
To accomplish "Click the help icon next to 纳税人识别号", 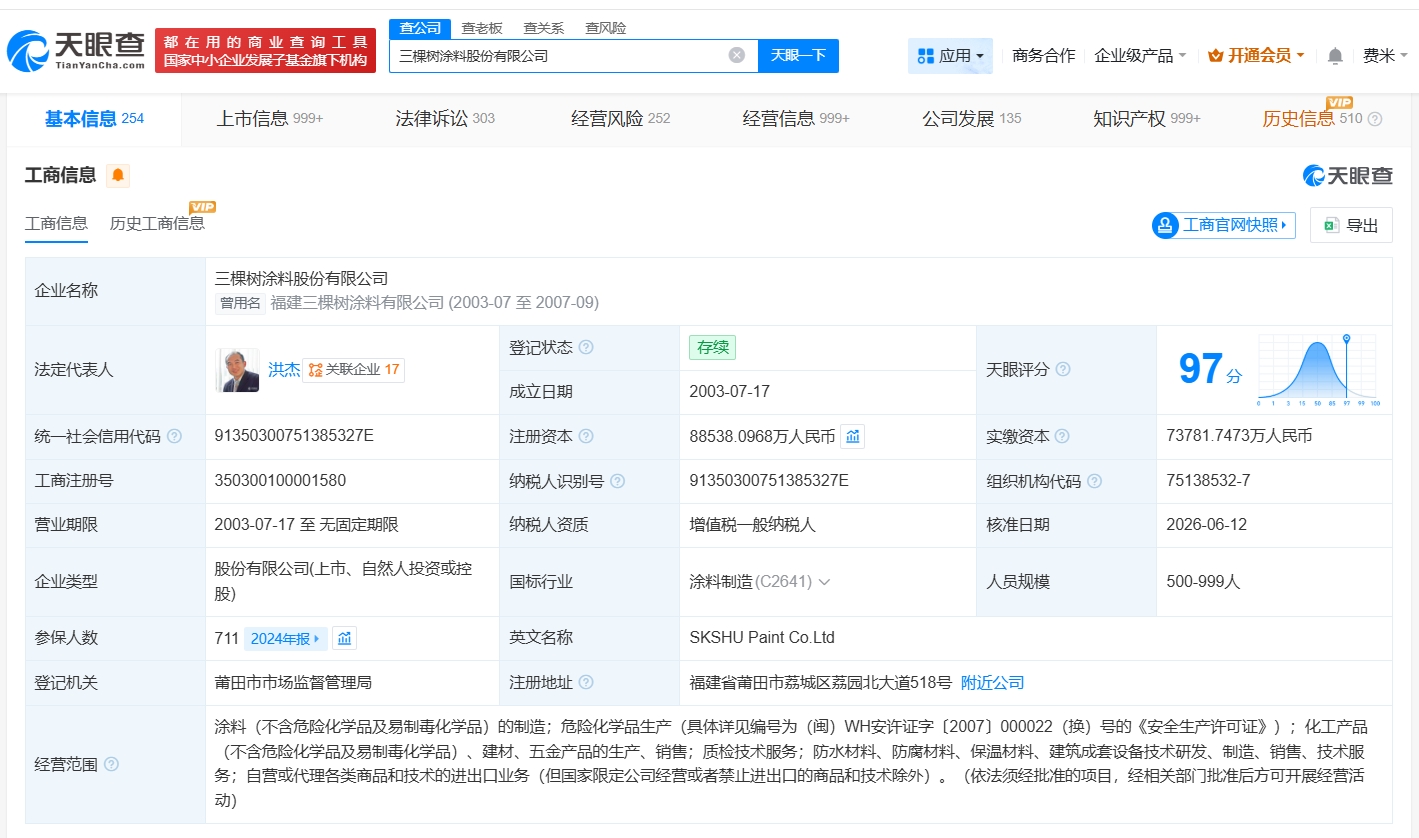I will 618,481.
